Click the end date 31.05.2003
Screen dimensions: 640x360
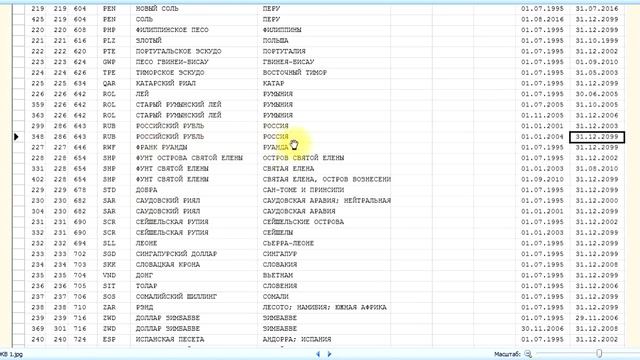click(x=597, y=73)
